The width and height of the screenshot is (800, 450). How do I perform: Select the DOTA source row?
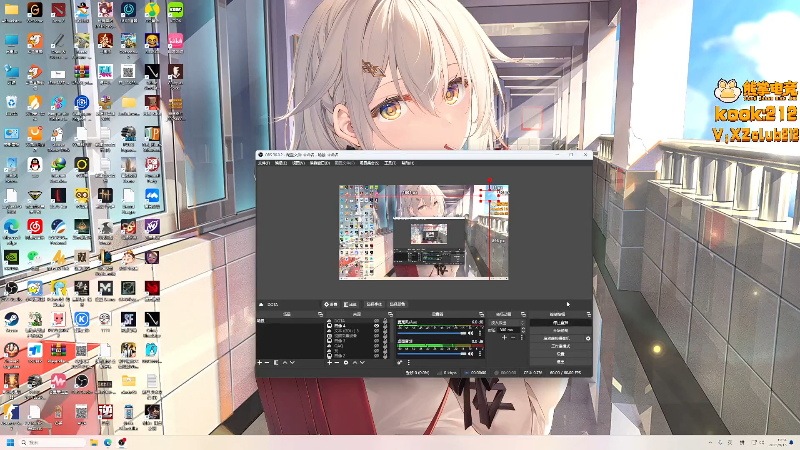[x=357, y=321]
